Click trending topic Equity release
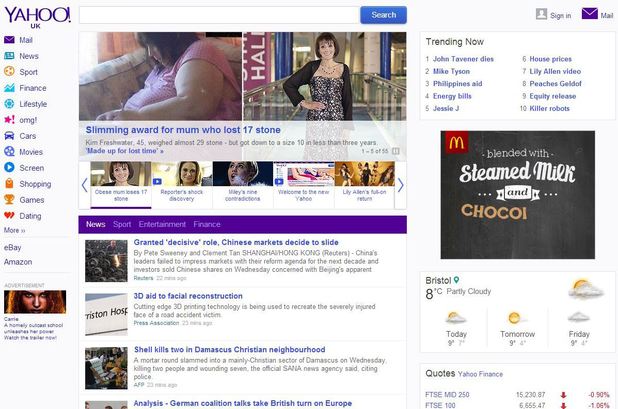Image resolution: width=618 pixels, height=409 pixels. coord(553,96)
